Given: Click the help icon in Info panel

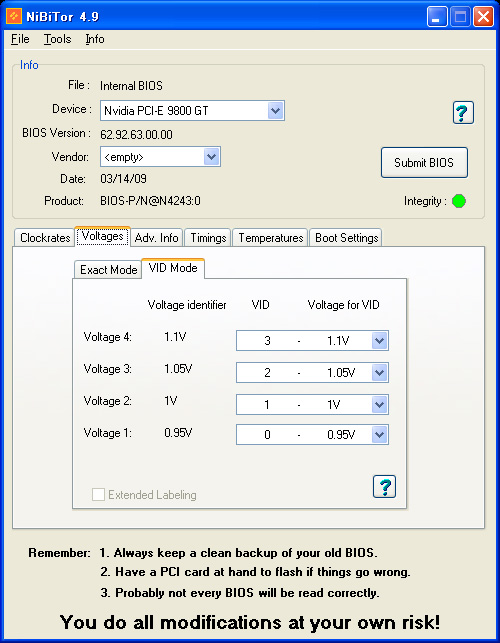Looking at the screenshot, I should 463,112.
